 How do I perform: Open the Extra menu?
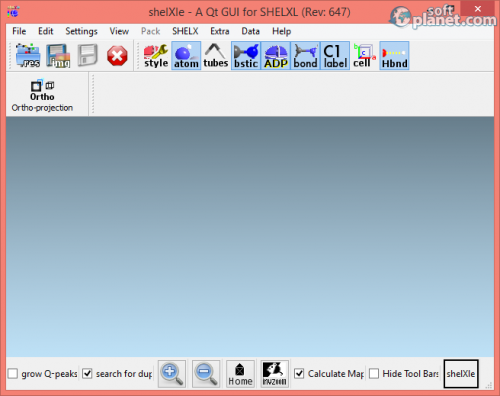220,31
